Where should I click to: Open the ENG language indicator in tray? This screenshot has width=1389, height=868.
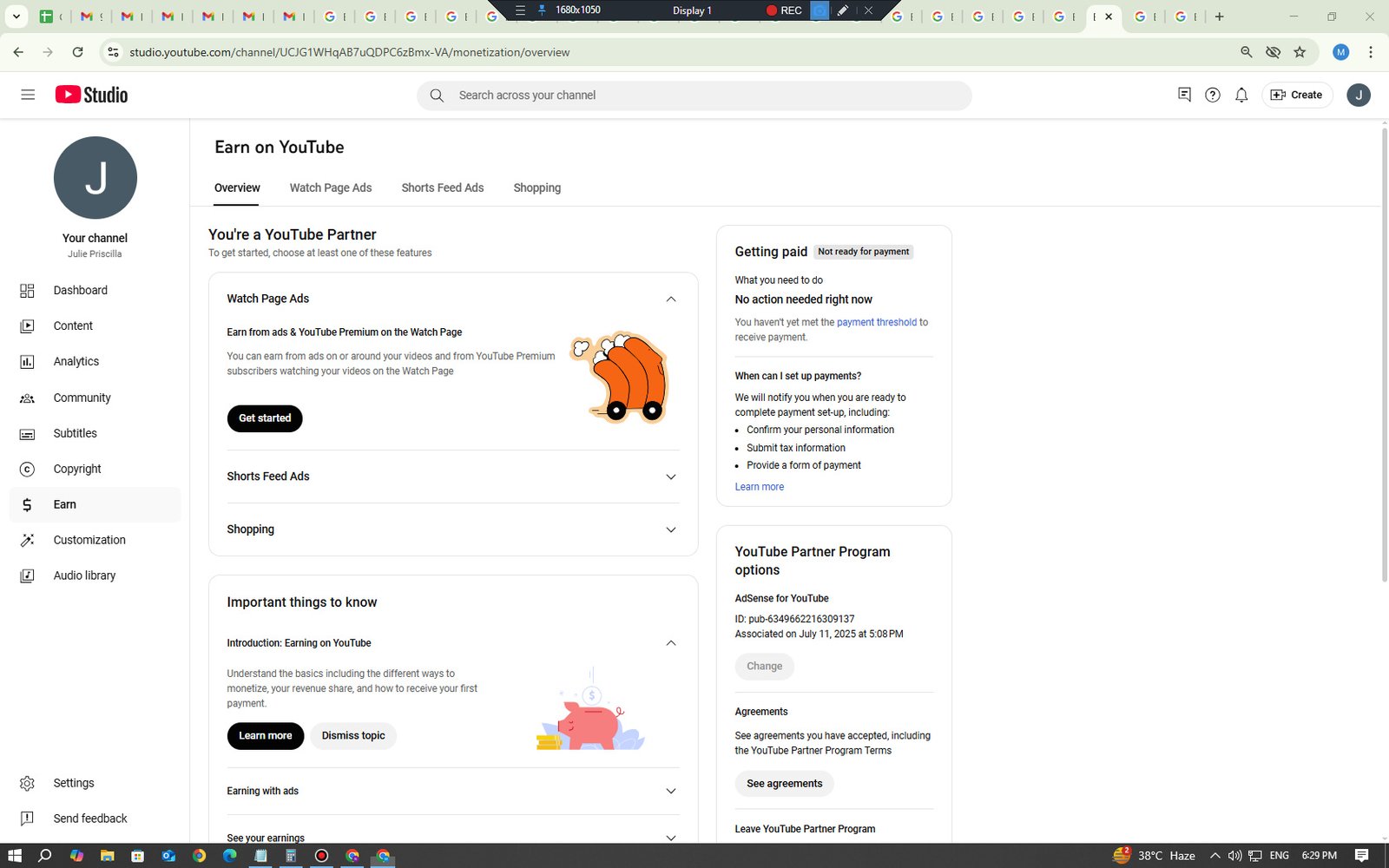[x=1280, y=856]
